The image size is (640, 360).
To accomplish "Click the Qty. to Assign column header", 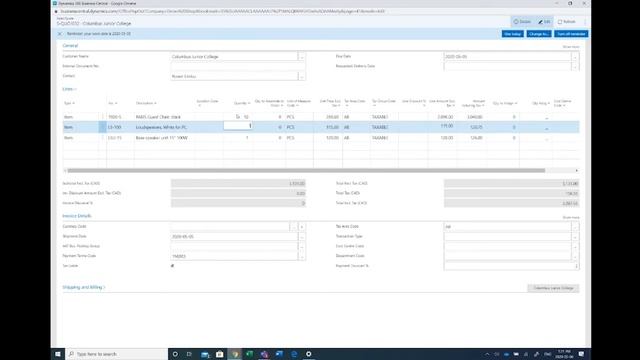I will 505,103.
